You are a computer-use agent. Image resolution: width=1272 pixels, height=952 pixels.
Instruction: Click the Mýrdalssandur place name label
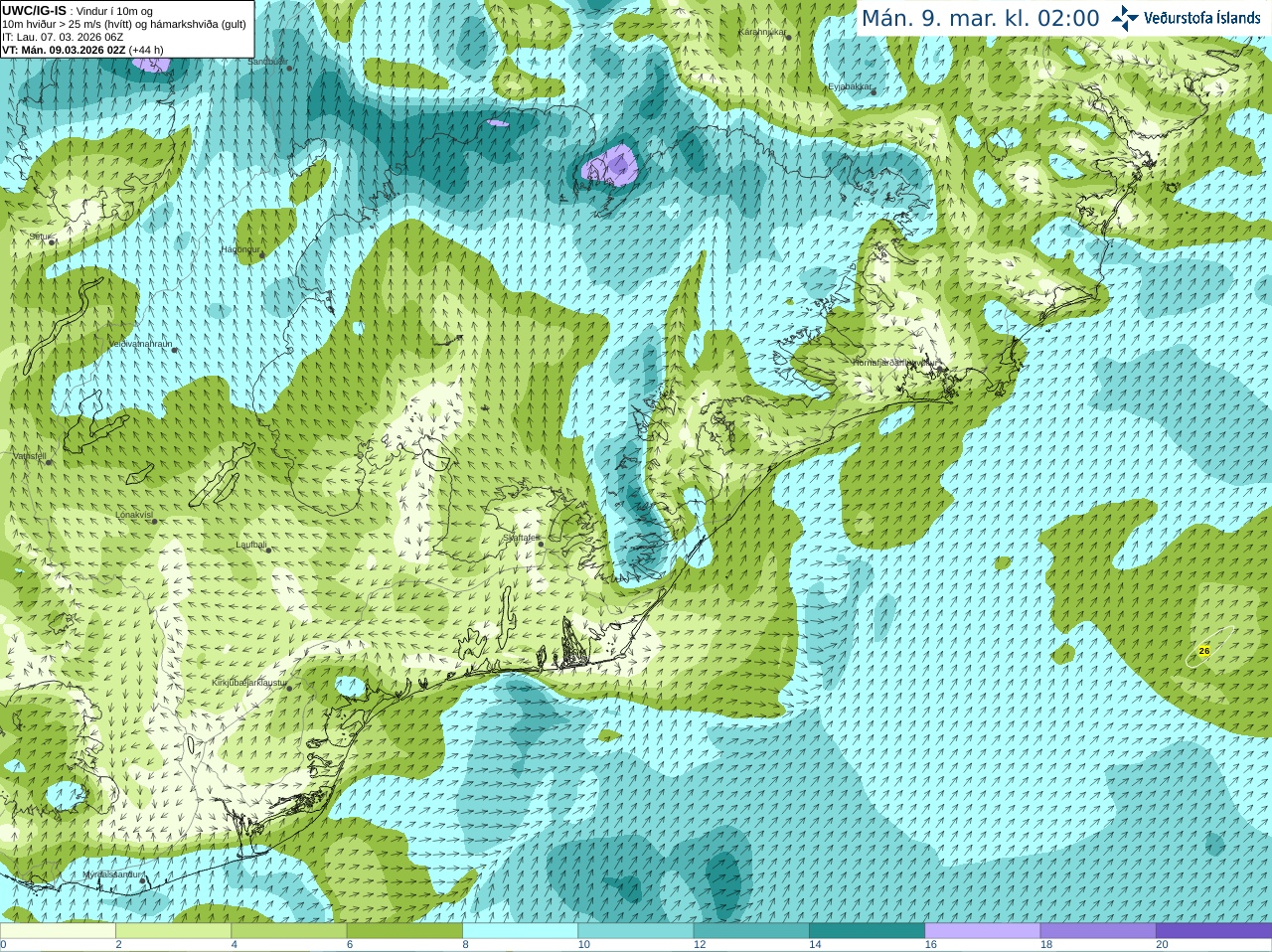click(x=112, y=874)
